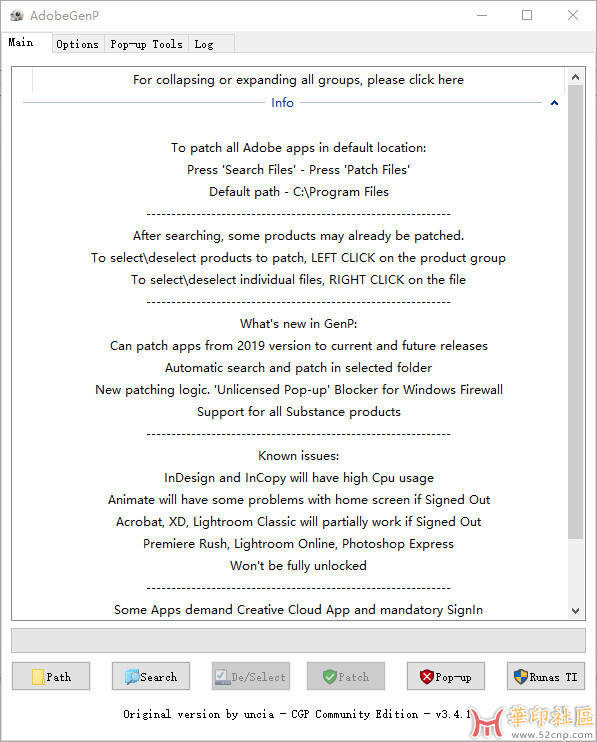
Task: Click "Won't be fully unlocked" line
Action: click(298, 566)
